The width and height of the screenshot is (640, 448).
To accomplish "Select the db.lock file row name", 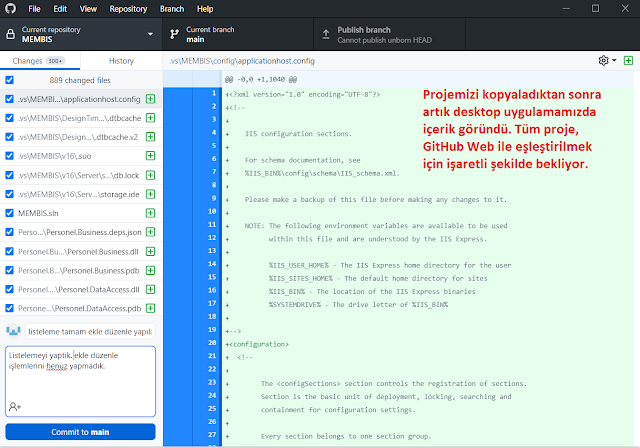I will (79, 175).
